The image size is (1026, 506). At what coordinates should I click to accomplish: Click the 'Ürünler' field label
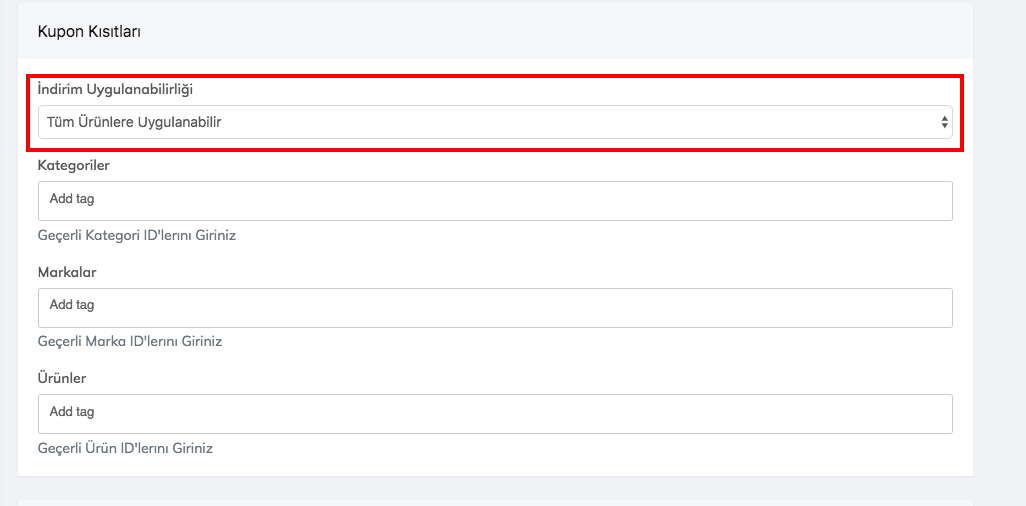(62, 378)
